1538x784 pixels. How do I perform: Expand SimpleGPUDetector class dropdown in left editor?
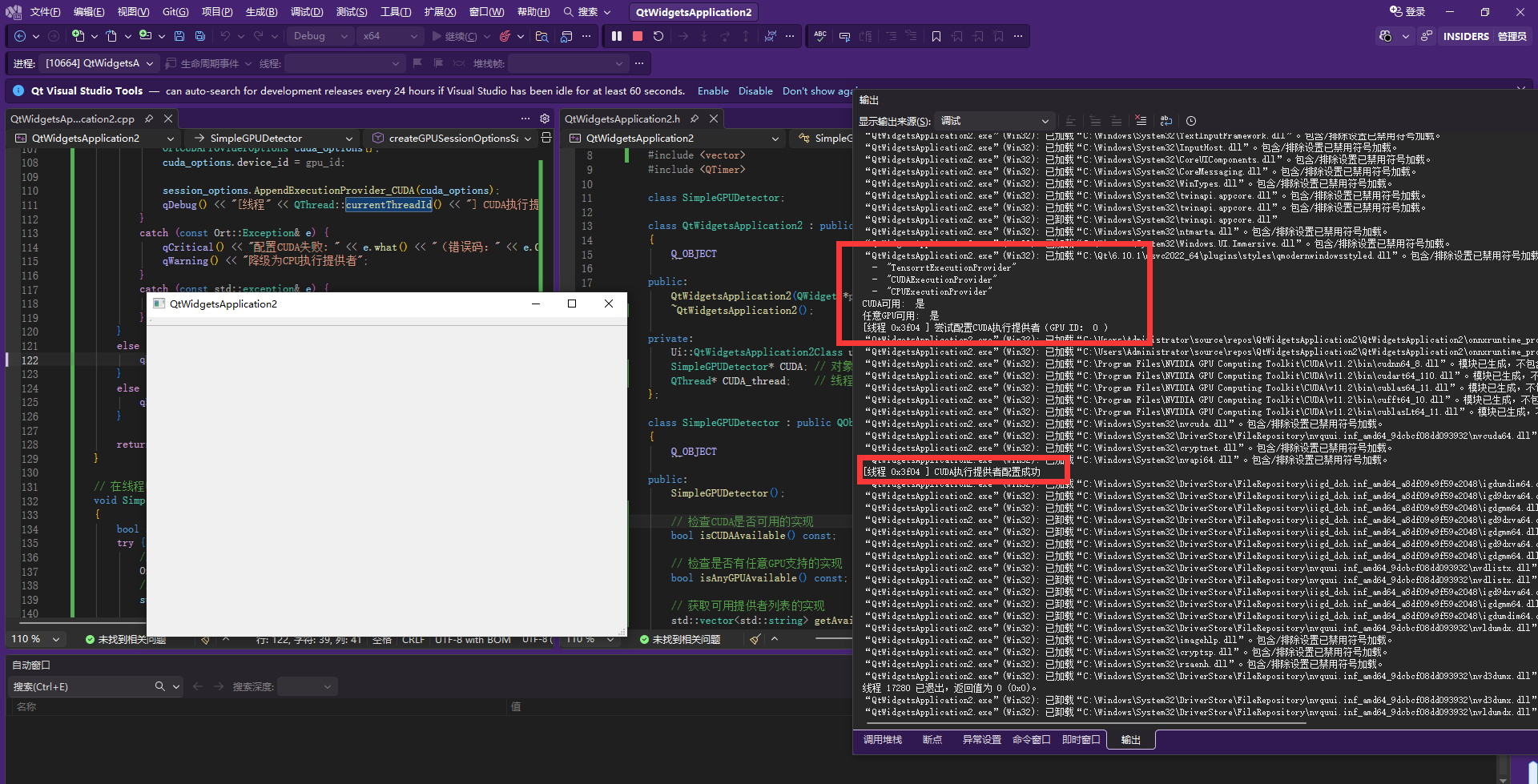coord(273,138)
